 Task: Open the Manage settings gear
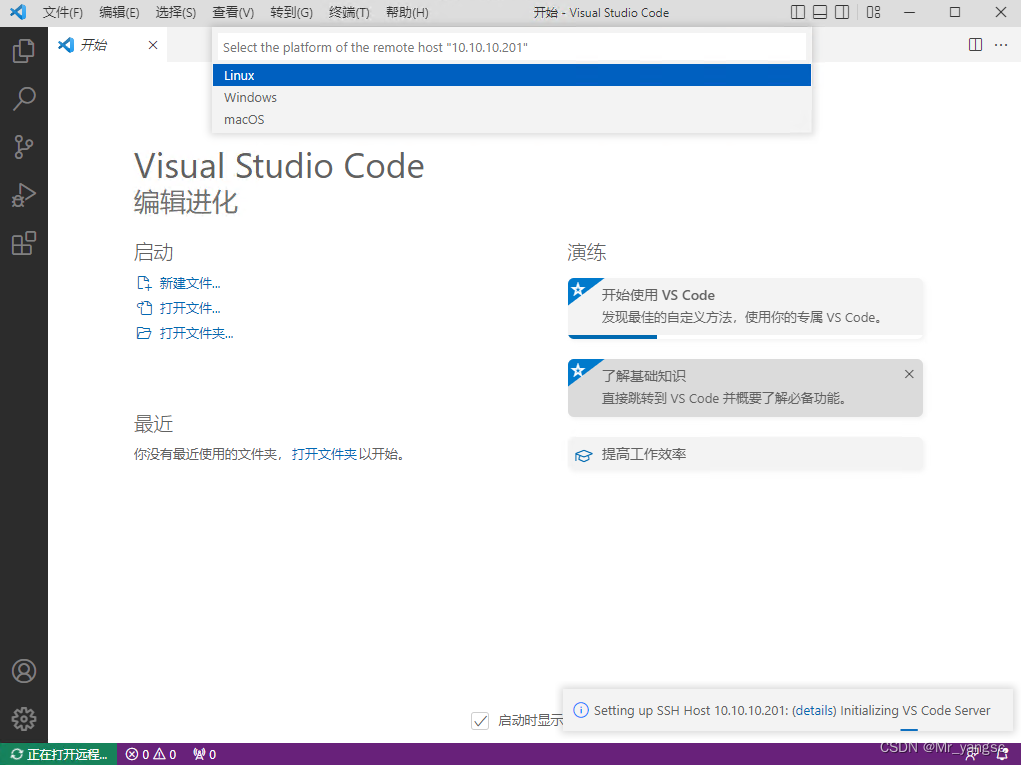tap(23, 719)
